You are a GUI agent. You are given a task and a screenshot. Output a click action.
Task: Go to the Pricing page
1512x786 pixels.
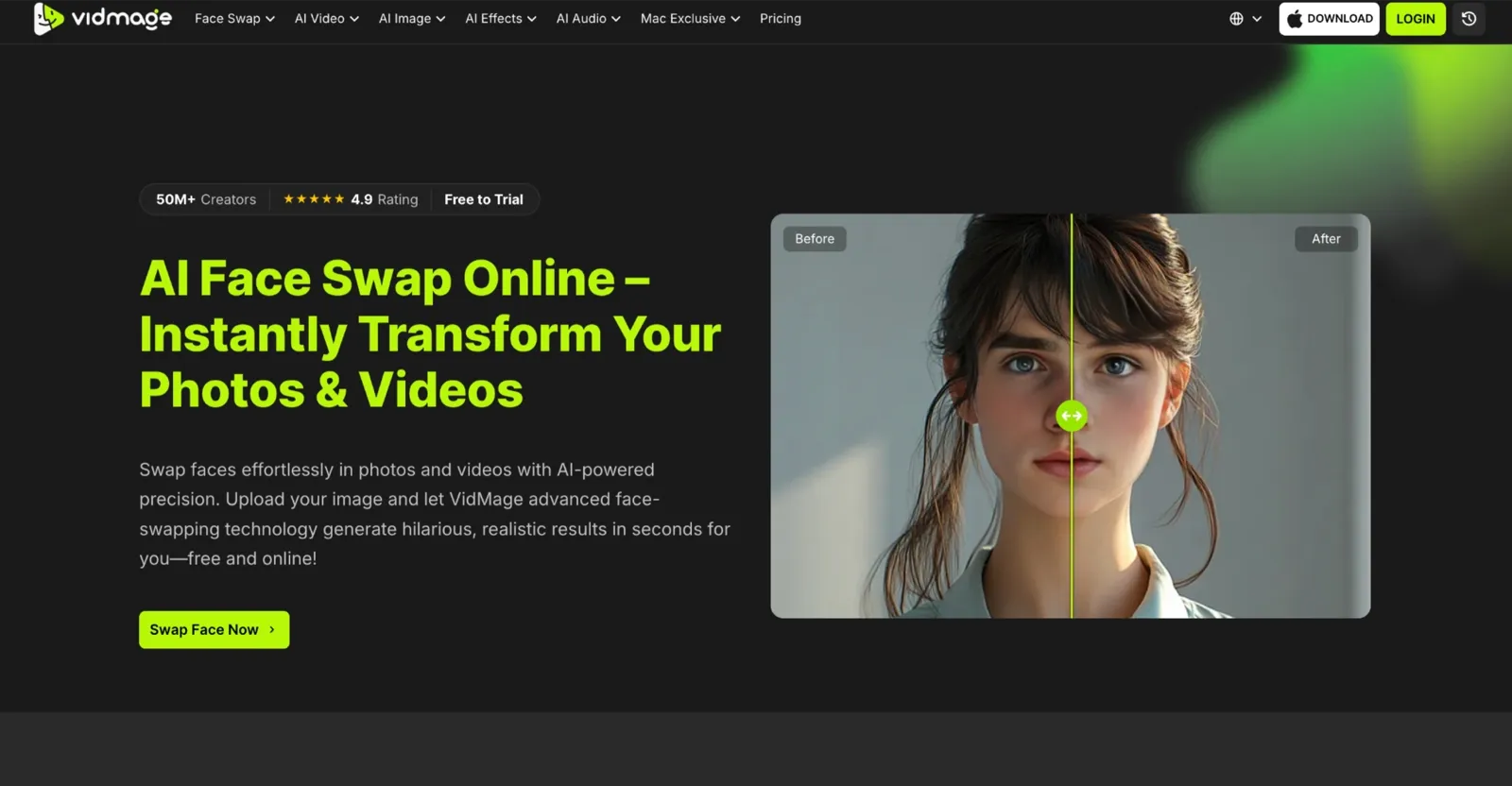click(781, 19)
